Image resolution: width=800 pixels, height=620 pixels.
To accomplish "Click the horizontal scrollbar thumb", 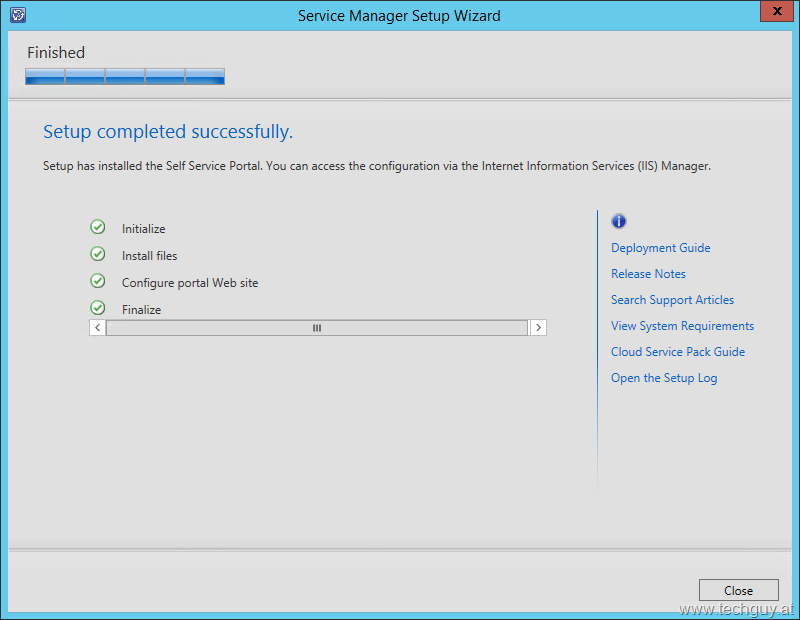I will point(317,328).
